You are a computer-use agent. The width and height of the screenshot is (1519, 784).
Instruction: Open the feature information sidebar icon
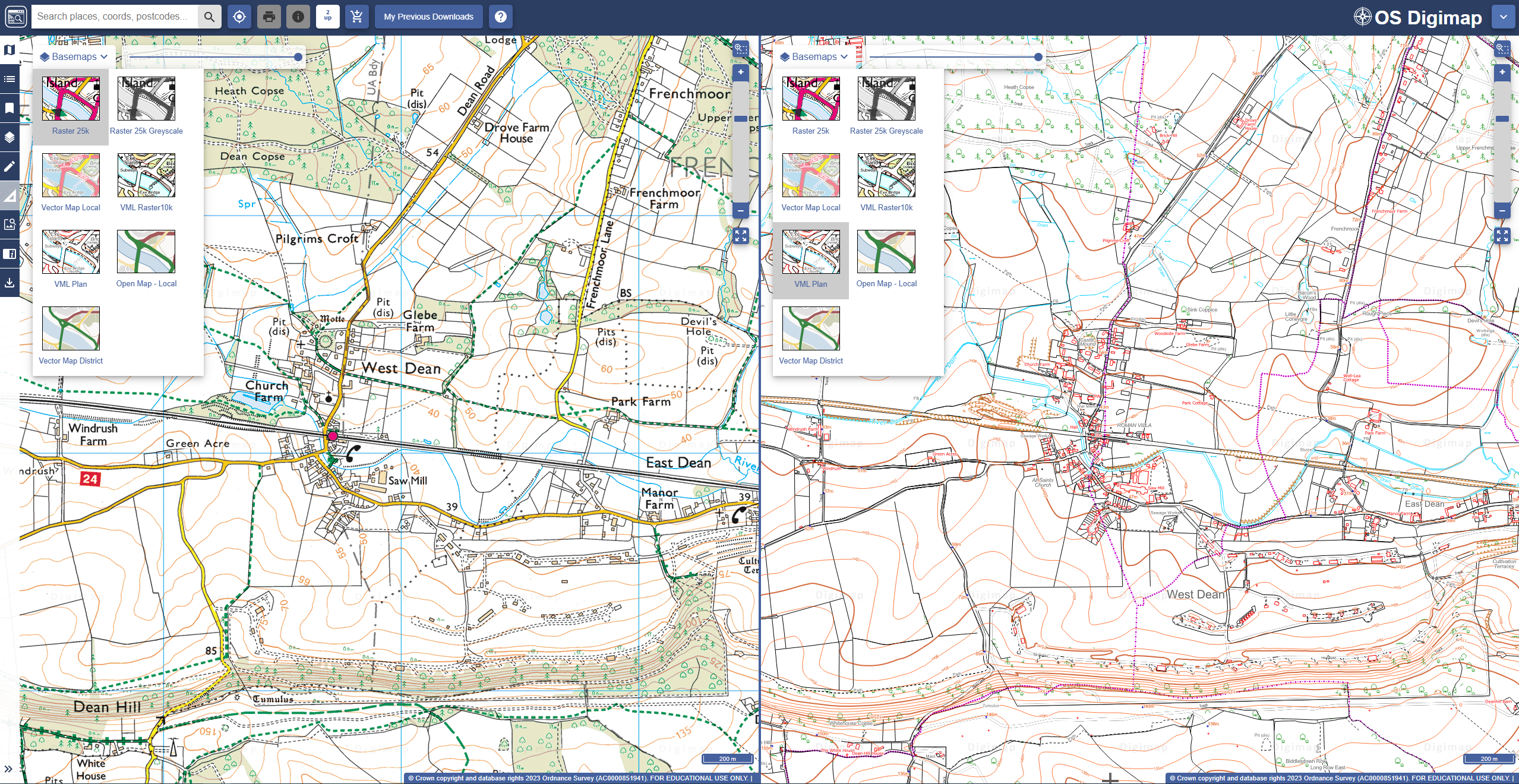(x=10, y=254)
